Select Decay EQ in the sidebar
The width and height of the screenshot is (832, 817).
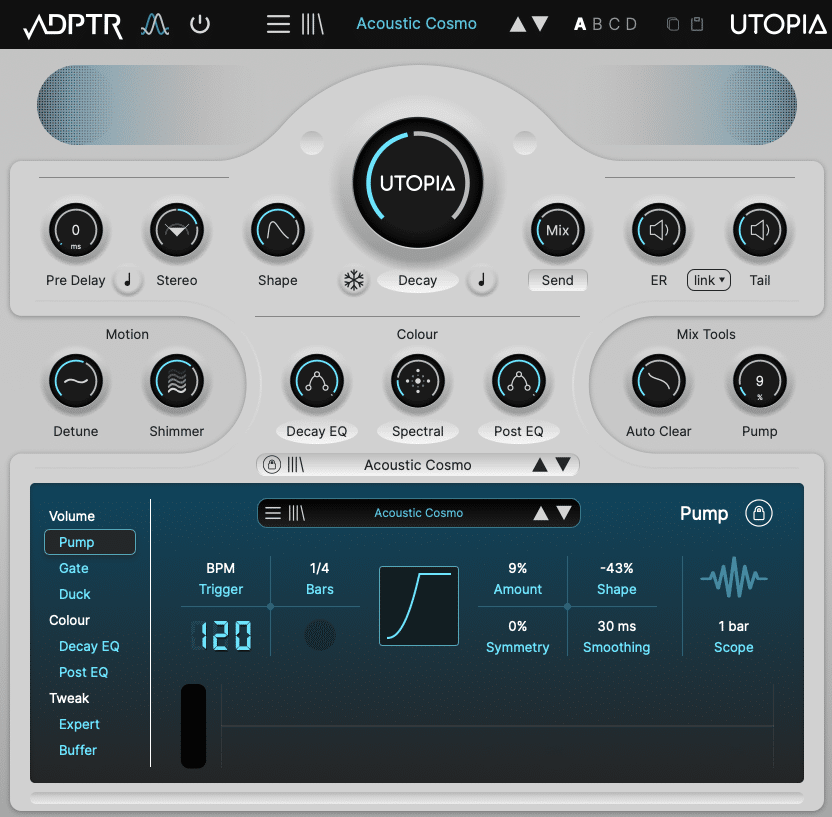coord(89,646)
